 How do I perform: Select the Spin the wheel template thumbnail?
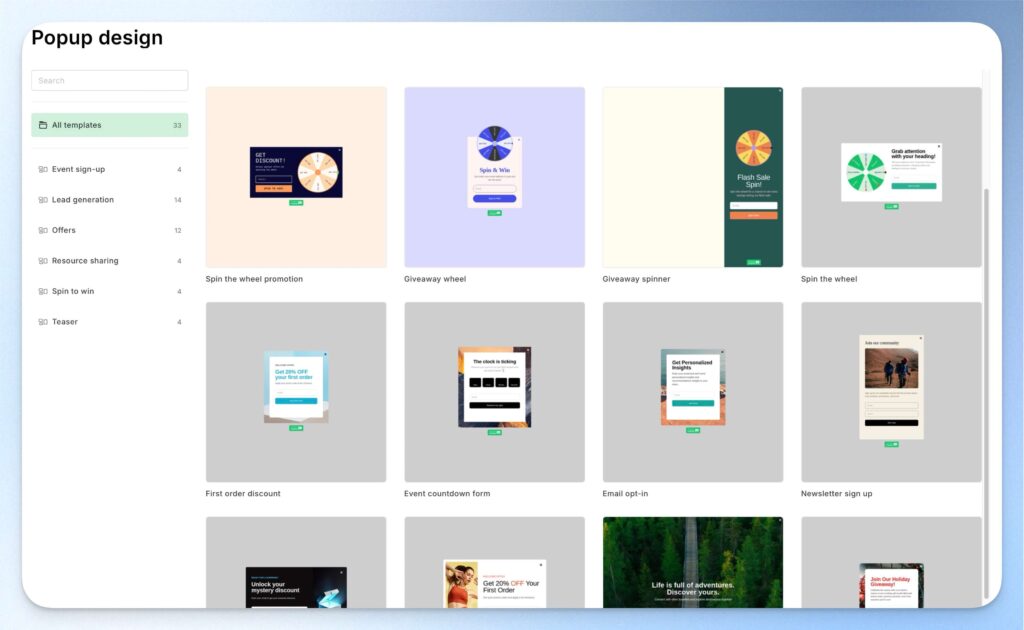coord(891,177)
